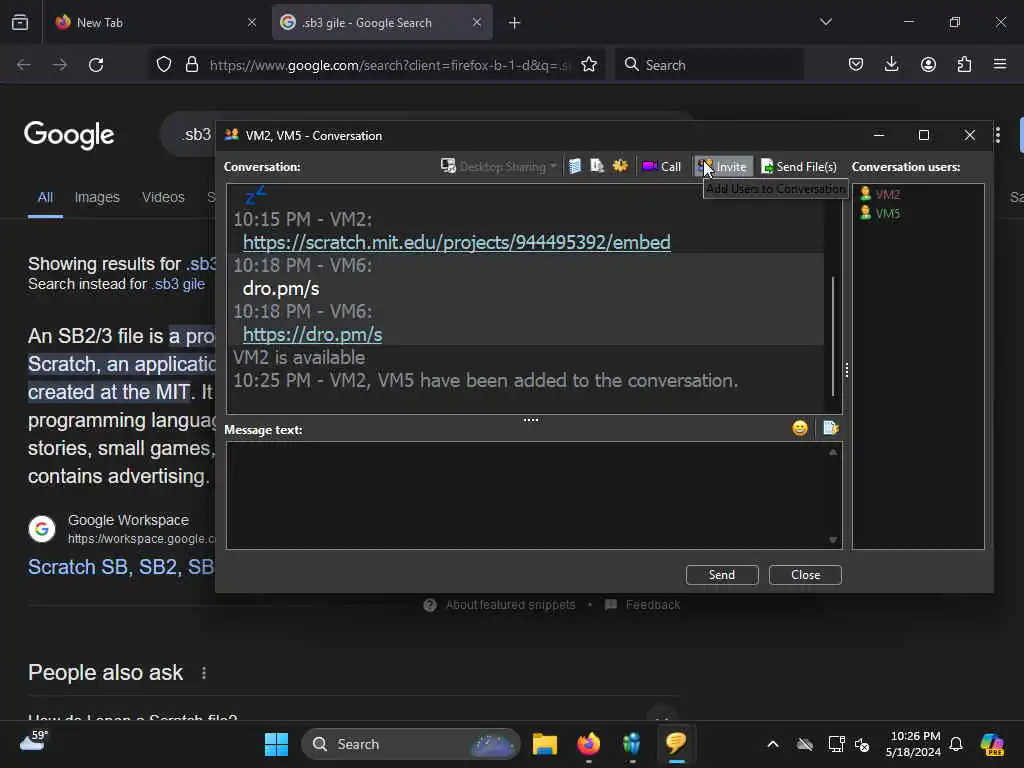This screenshot has width=1024, height=768.
Task: Close the .sb3 gile Google Search tab
Action: click(x=477, y=22)
